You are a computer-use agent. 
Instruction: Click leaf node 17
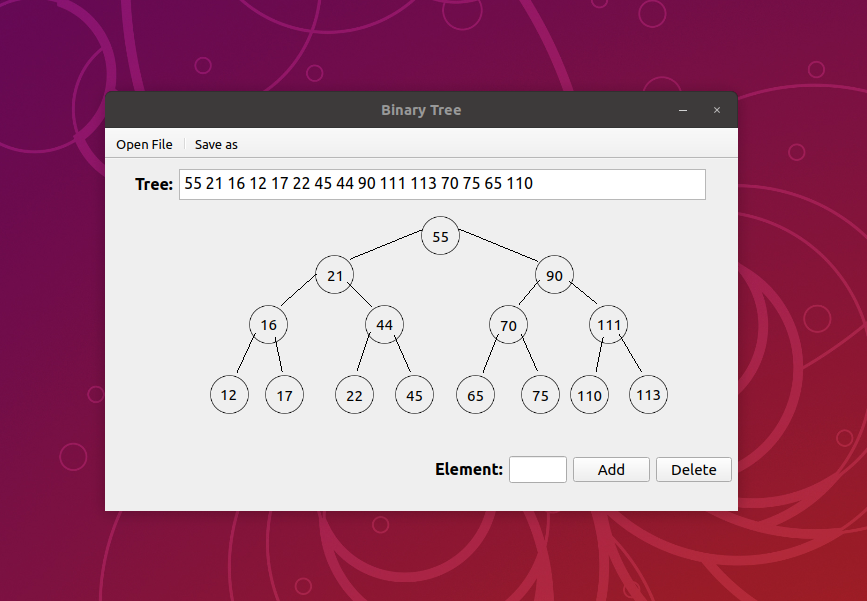click(x=284, y=395)
